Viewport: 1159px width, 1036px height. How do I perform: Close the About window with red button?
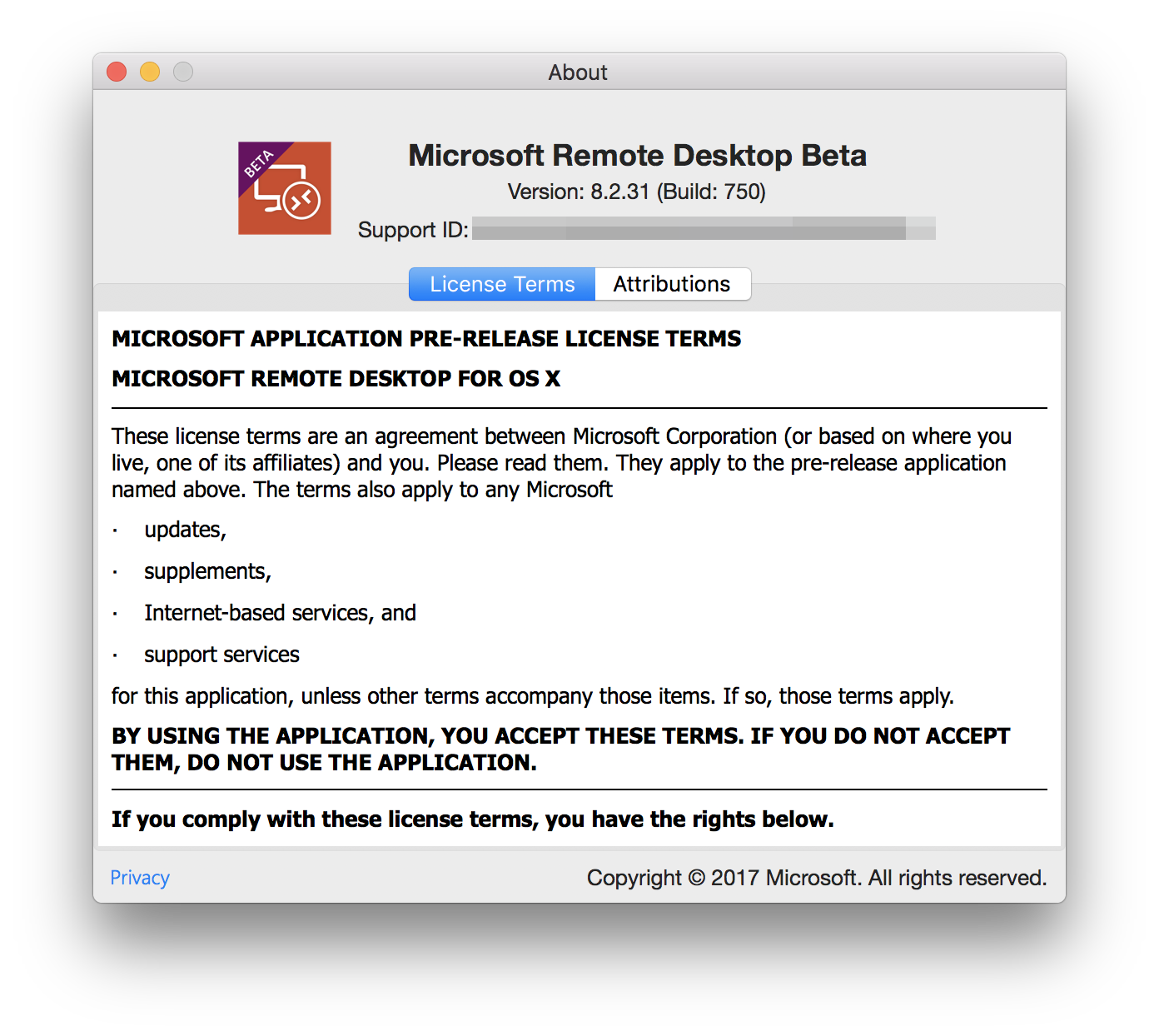point(117,72)
